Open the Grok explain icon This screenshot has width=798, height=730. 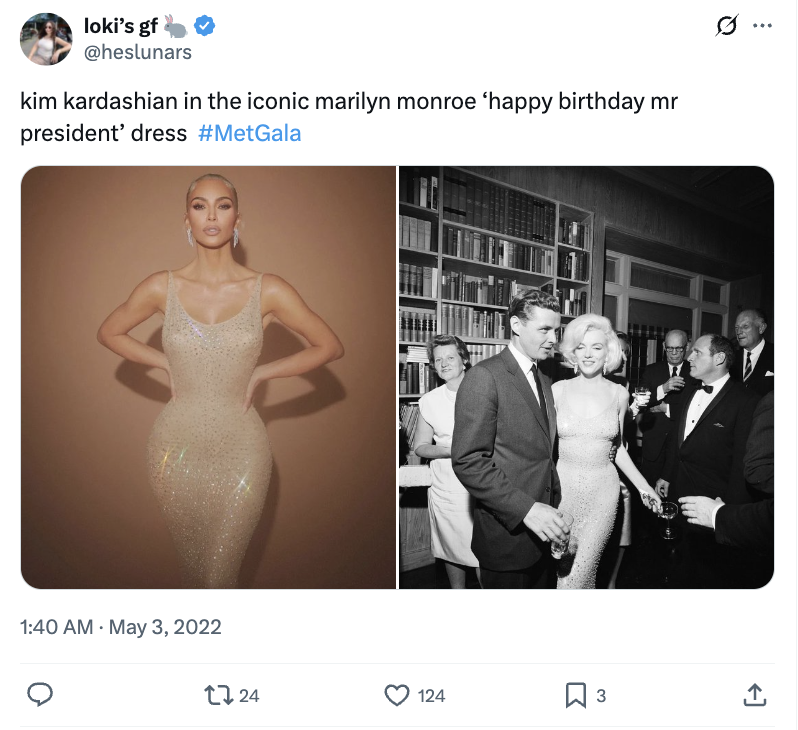727,26
